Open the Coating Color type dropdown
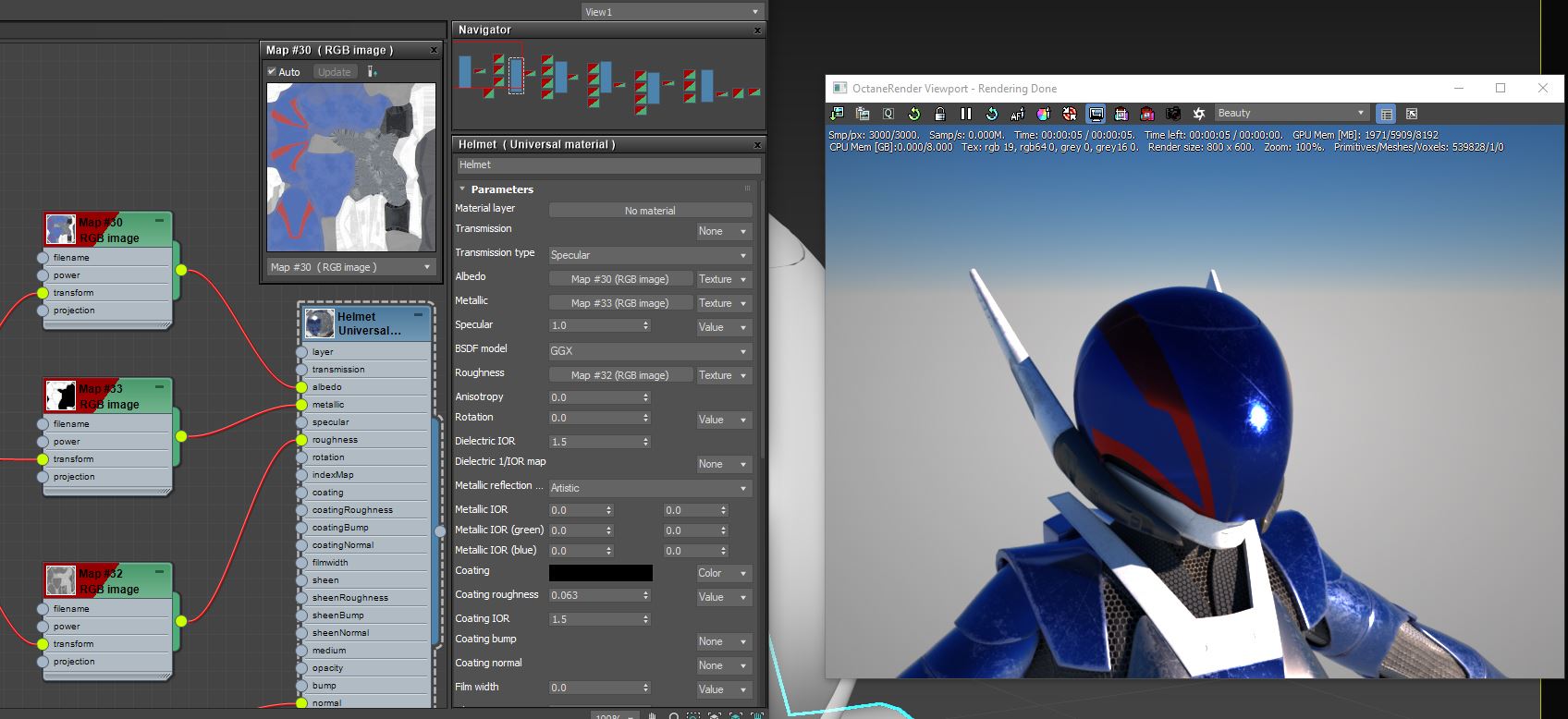 (x=724, y=573)
